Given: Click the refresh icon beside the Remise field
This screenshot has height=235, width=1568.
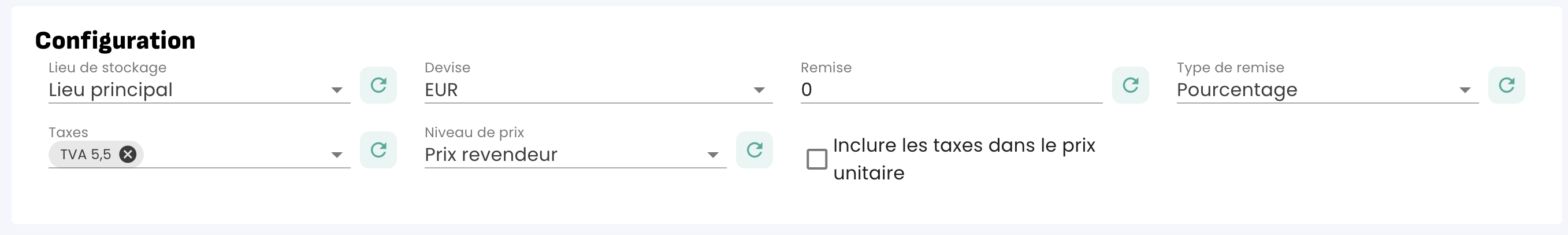Looking at the screenshot, I should point(1129,85).
